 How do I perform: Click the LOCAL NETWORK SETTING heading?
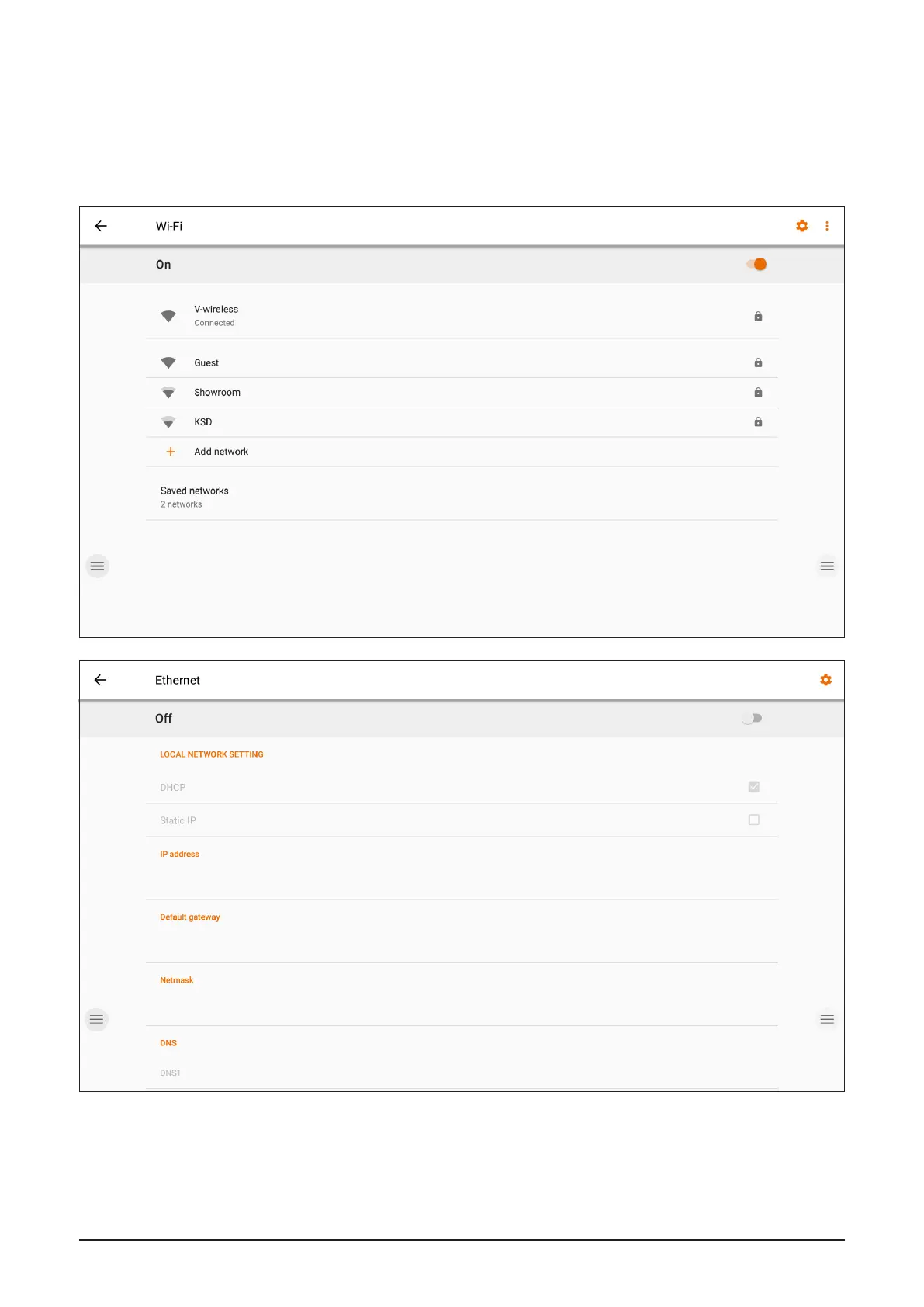click(x=212, y=754)
